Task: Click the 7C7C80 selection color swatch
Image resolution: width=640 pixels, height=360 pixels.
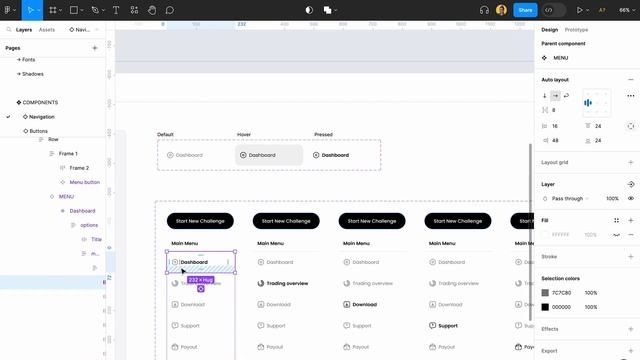Action: click(545, 293)
